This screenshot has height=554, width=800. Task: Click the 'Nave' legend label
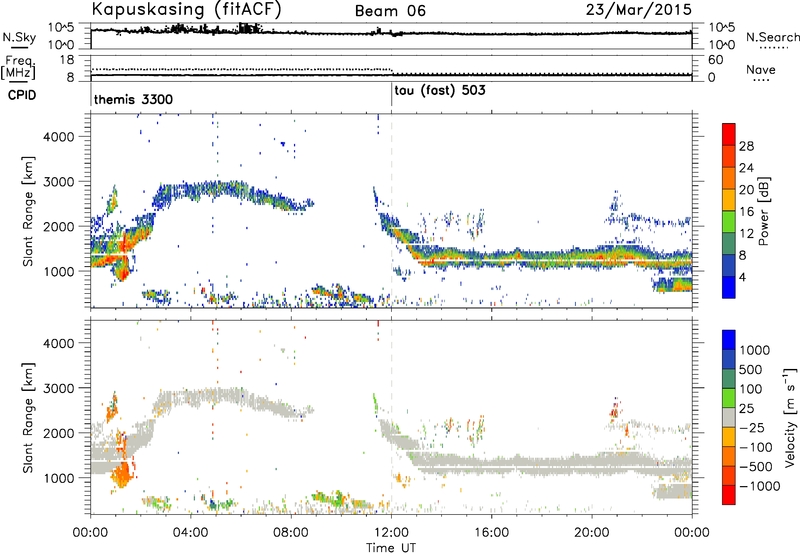point(760,69)
